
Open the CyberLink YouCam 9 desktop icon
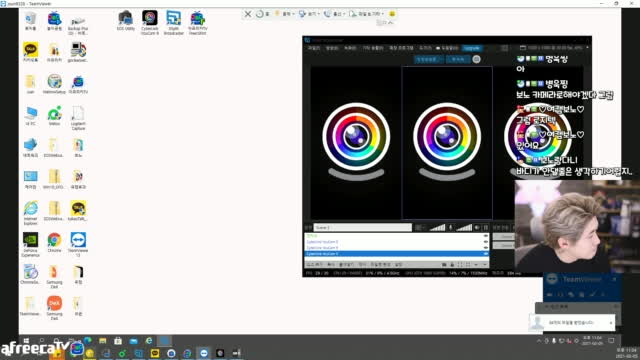[x=150, y=22]
